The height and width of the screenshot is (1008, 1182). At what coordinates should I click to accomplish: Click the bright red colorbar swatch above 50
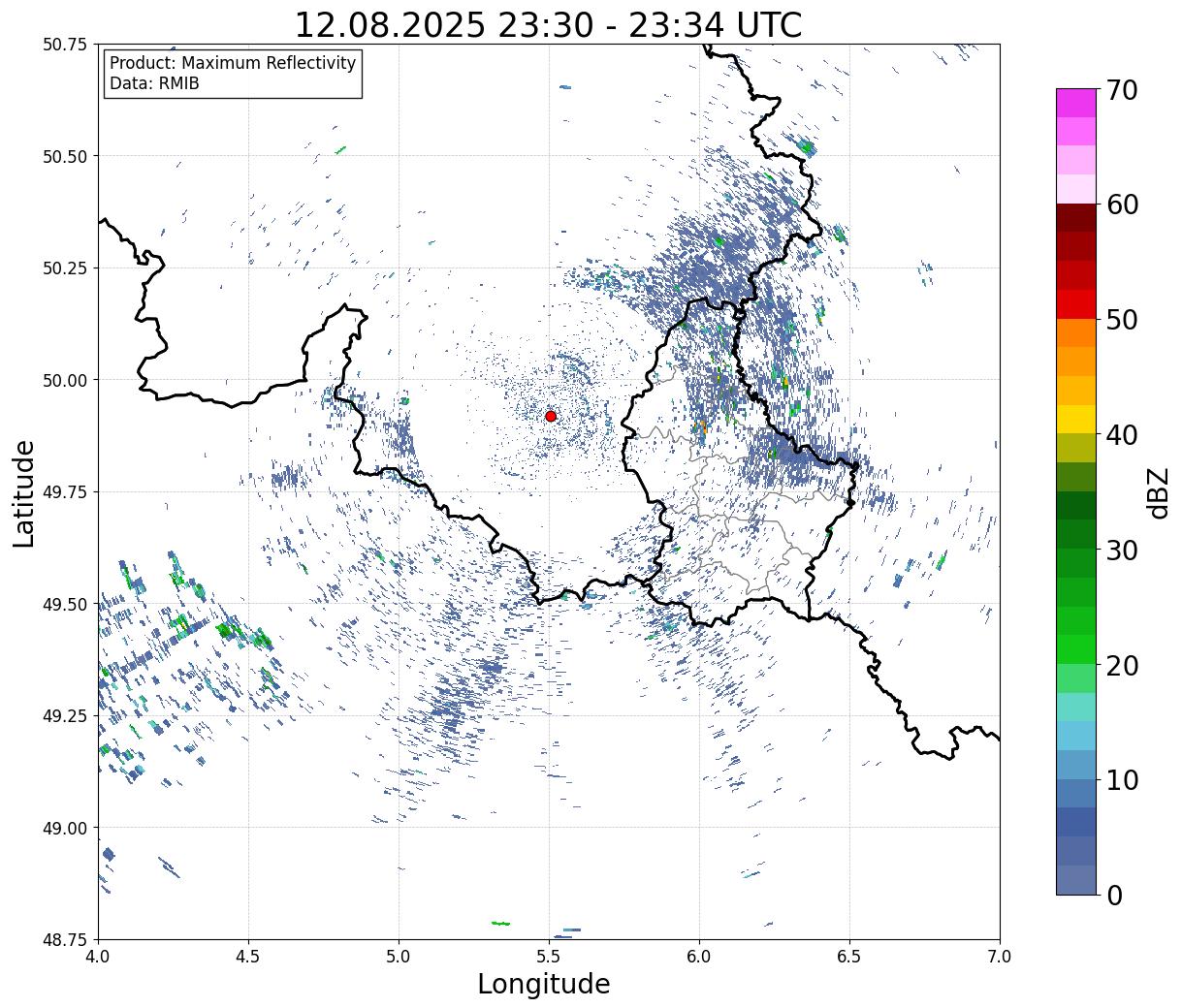click(1076, 304)
